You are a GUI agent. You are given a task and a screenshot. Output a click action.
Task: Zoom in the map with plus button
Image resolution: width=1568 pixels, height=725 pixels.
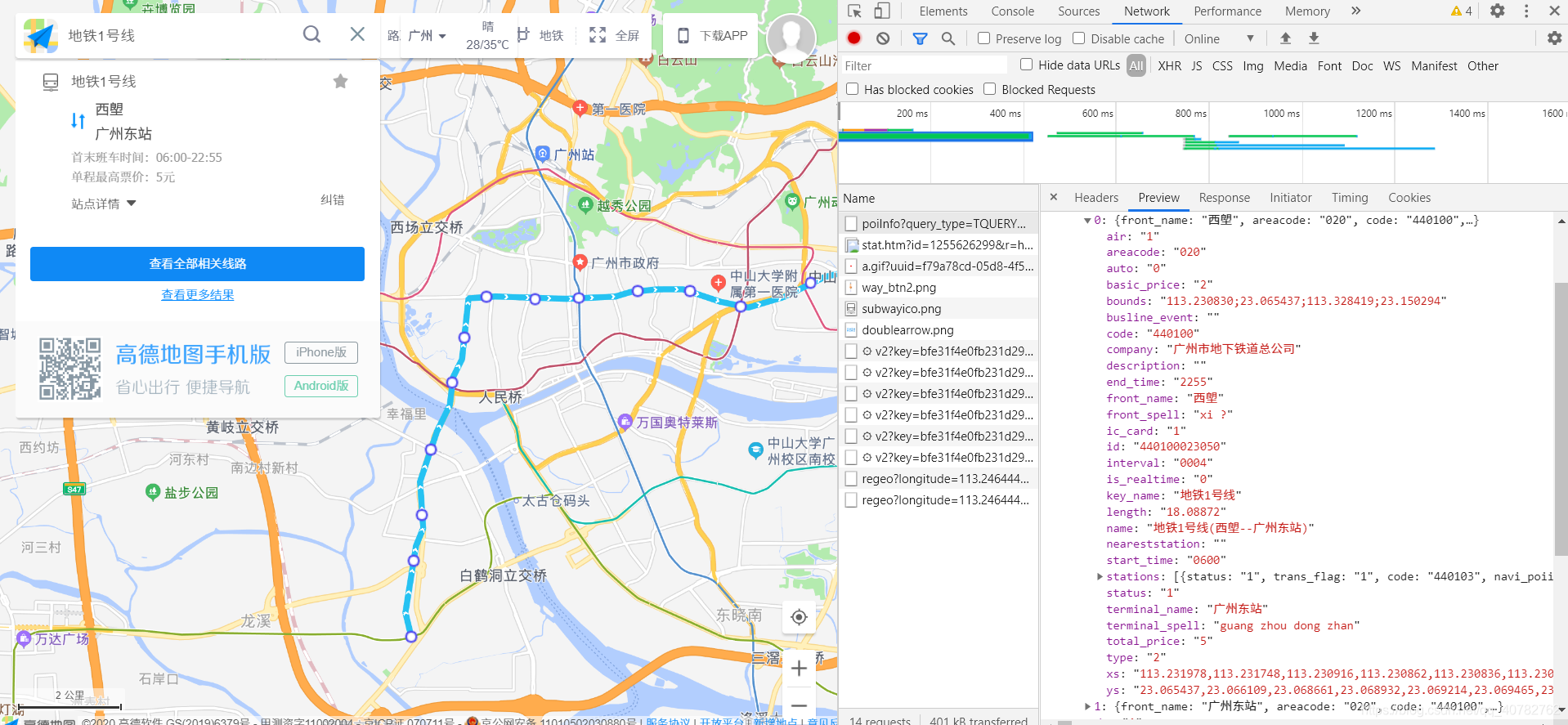tap(799, 669)
